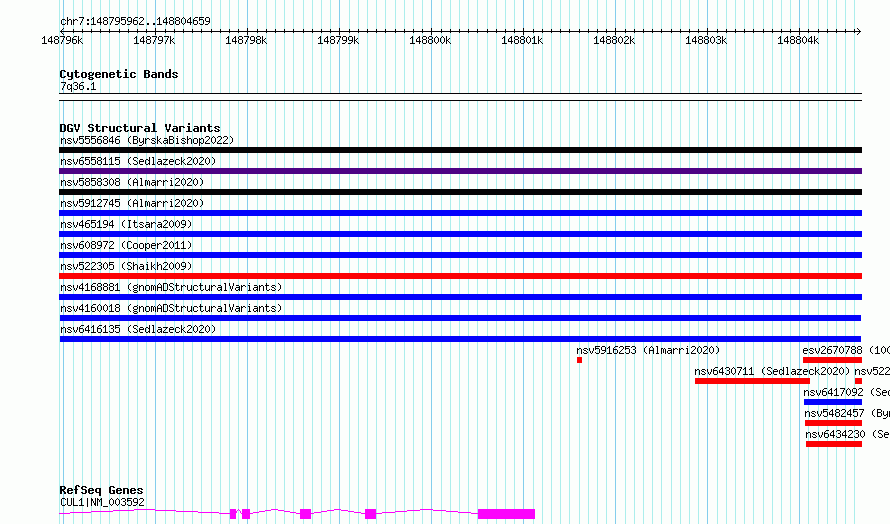Image resolution: width=890 pixels, height=524 pixels.
Task: Open the CUL1|NM_003592 gene label
Action: (x=102, y=502)
